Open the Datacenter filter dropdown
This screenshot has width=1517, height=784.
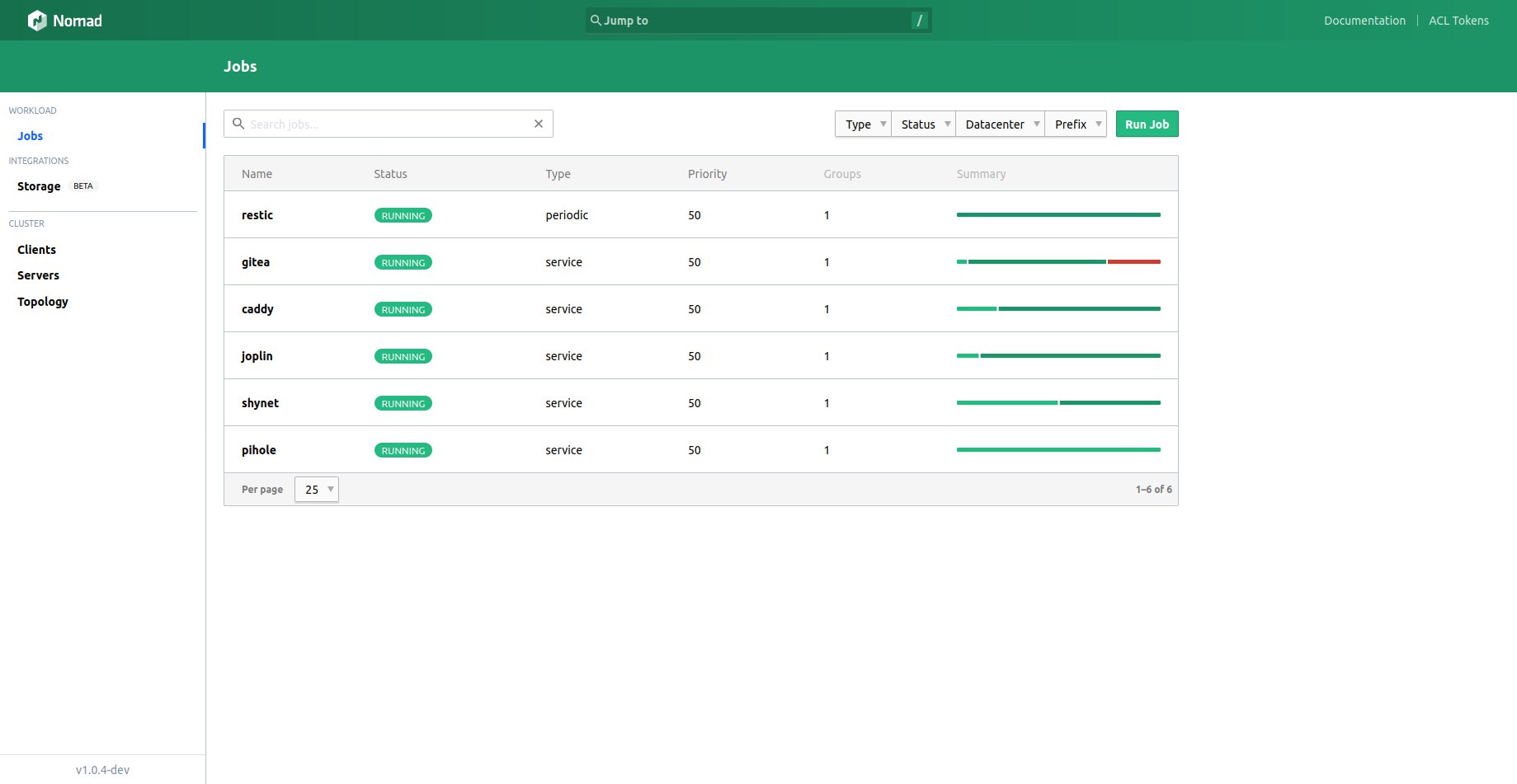click(1000, 124)
